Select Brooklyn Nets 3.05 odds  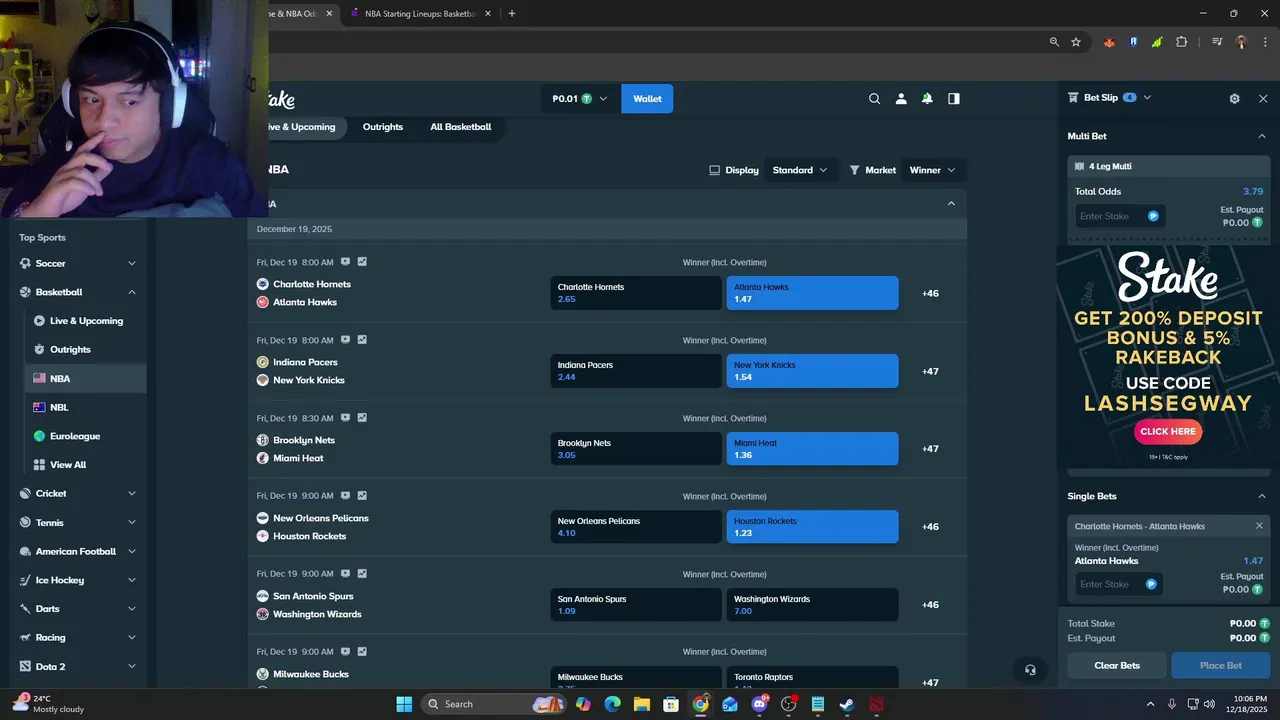click(636, 449)
